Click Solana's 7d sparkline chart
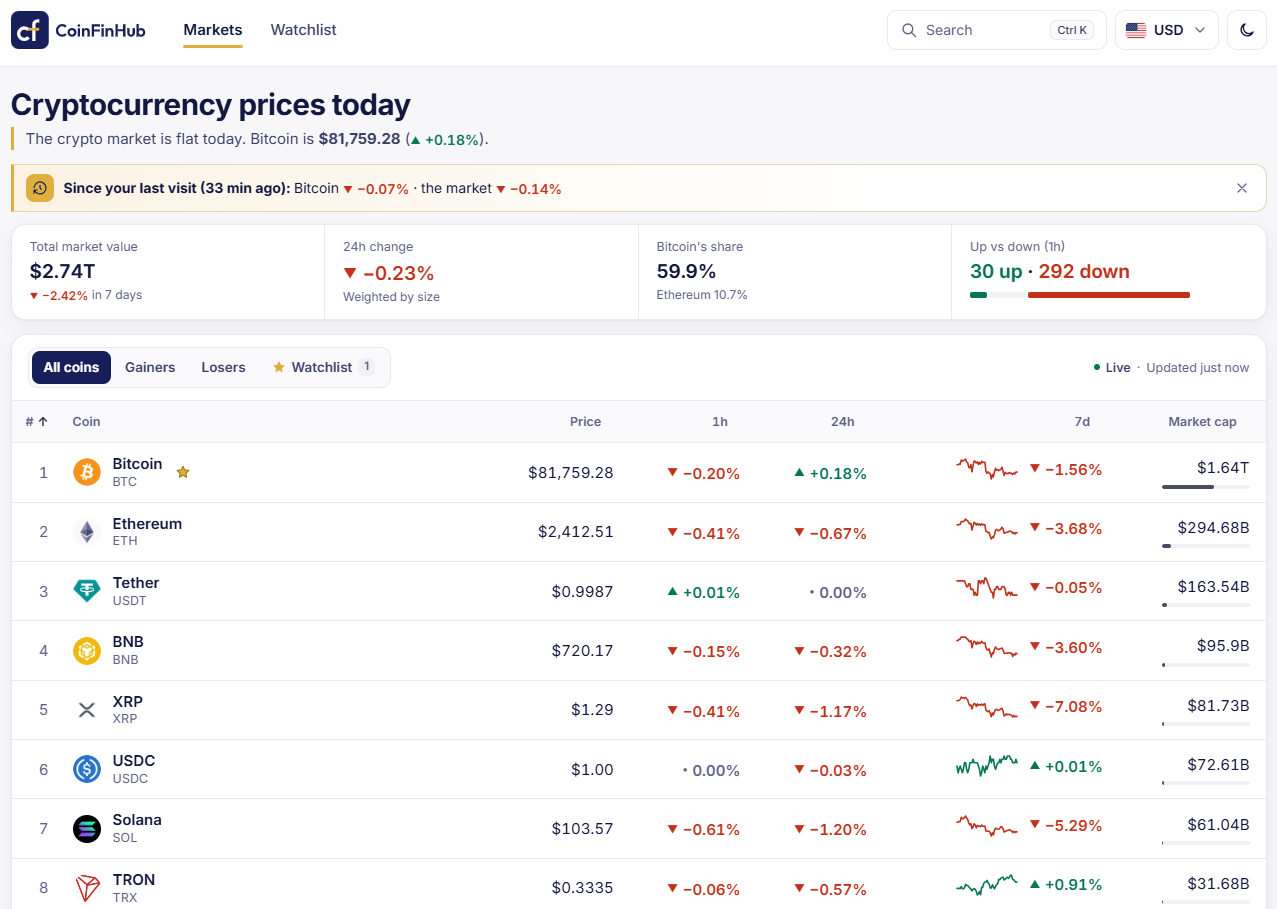The width and height of the screenshot is (1277, 909). 987,825
